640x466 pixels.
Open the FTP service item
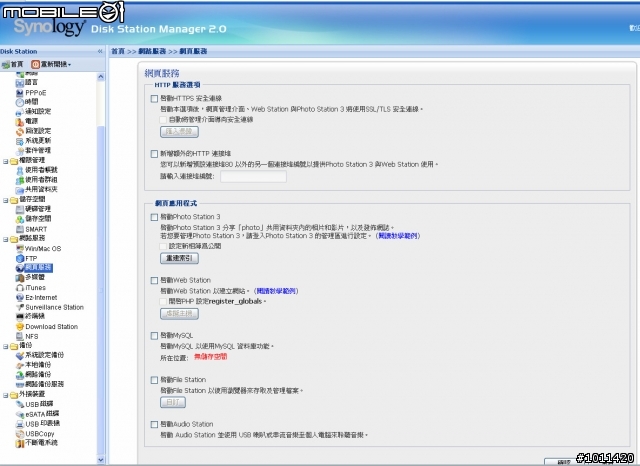tap(27, 258)
